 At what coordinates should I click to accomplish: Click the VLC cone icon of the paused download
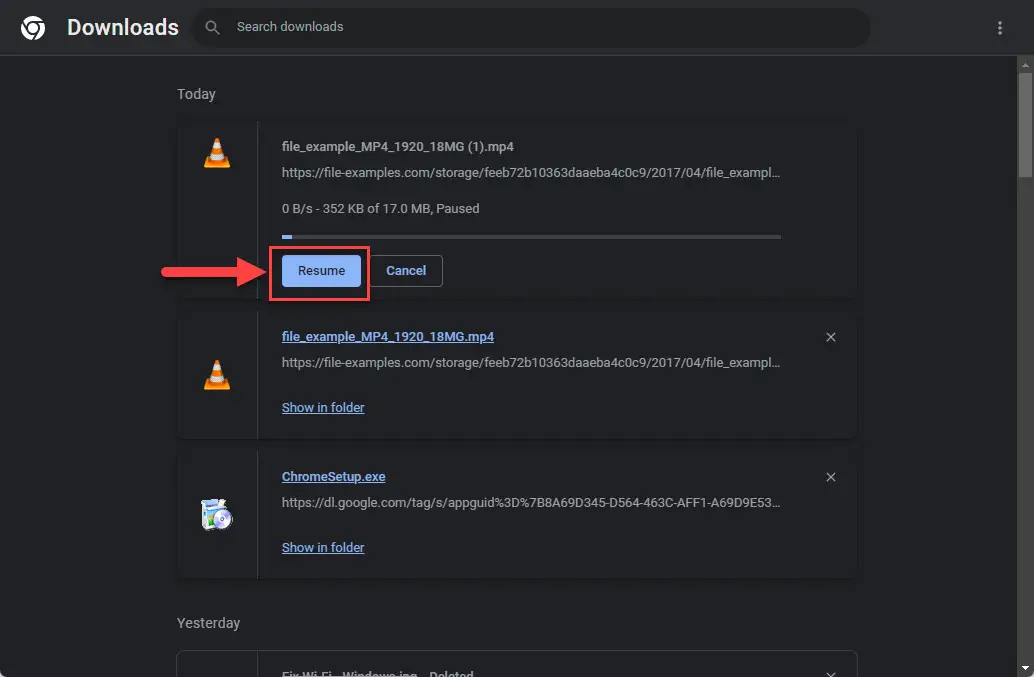point(217,153)
